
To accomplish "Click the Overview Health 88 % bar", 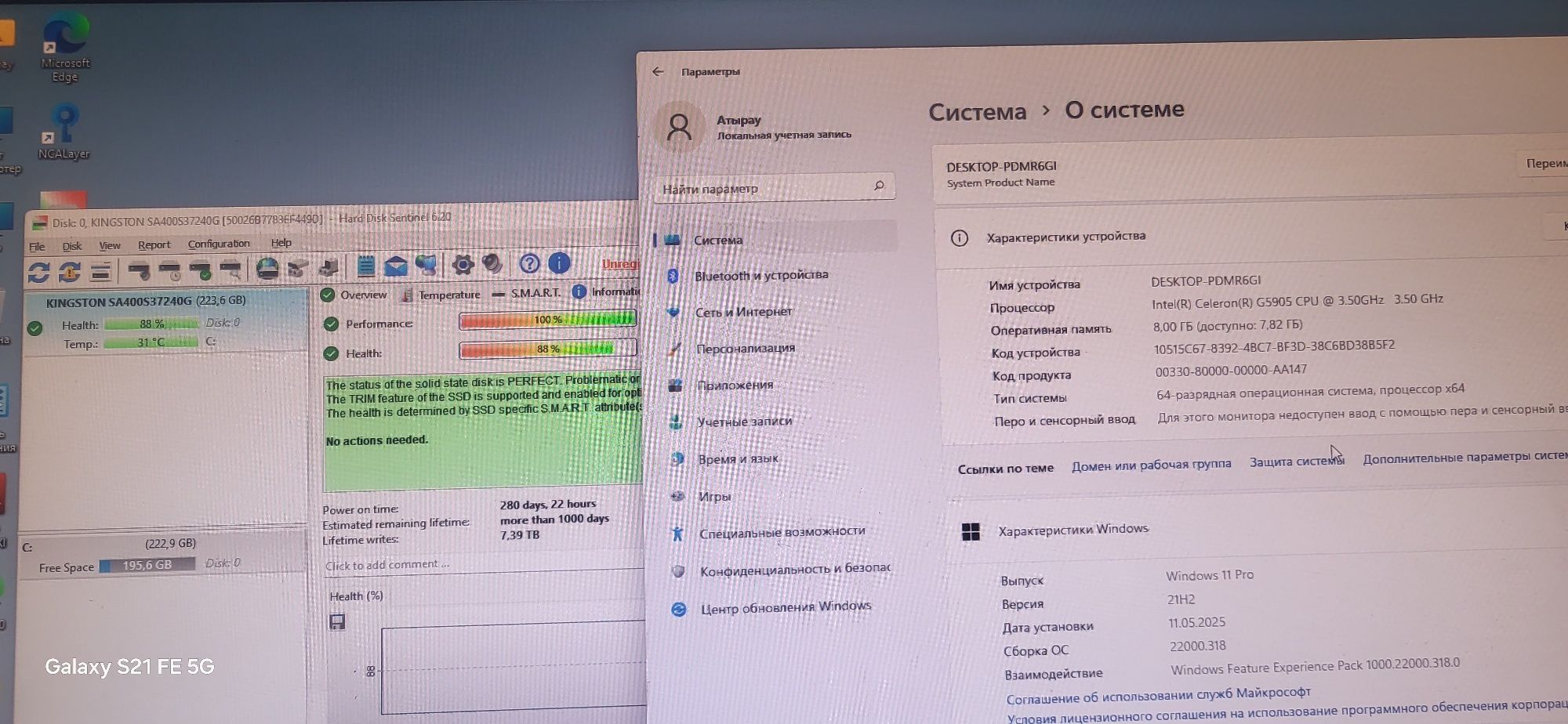I will (547, 349).
